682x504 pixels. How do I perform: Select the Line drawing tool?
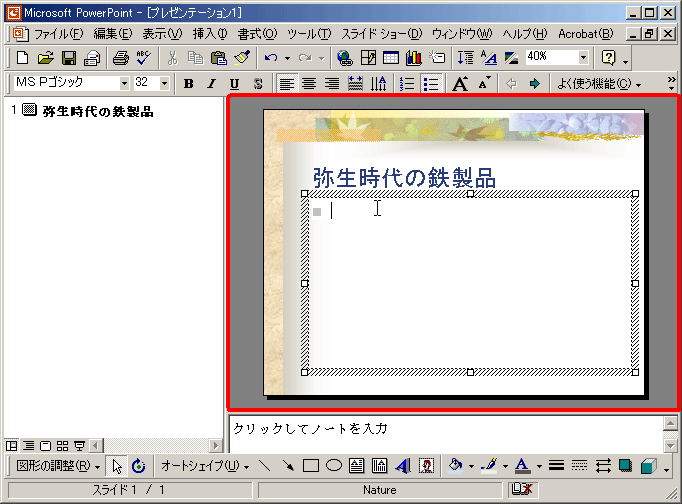(x=264, y=466)
